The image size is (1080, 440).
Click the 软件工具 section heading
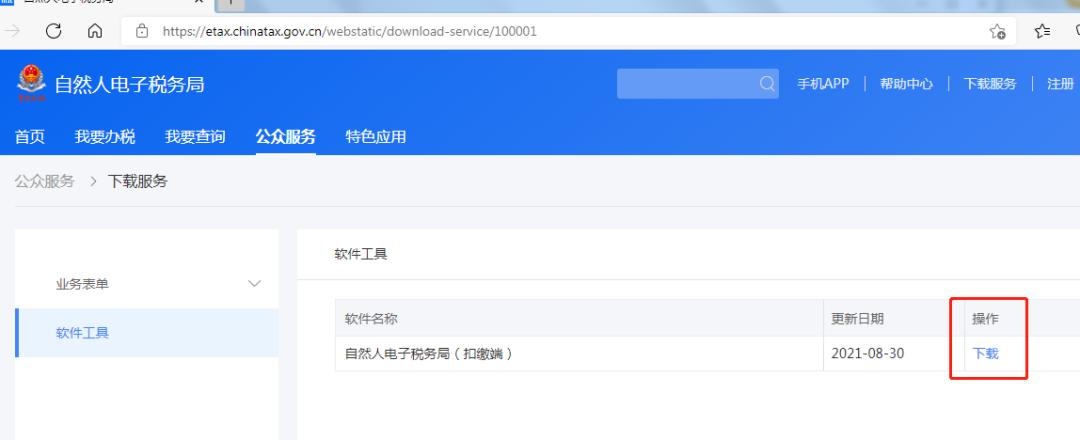pyautogui.click(x=361, y=254)
